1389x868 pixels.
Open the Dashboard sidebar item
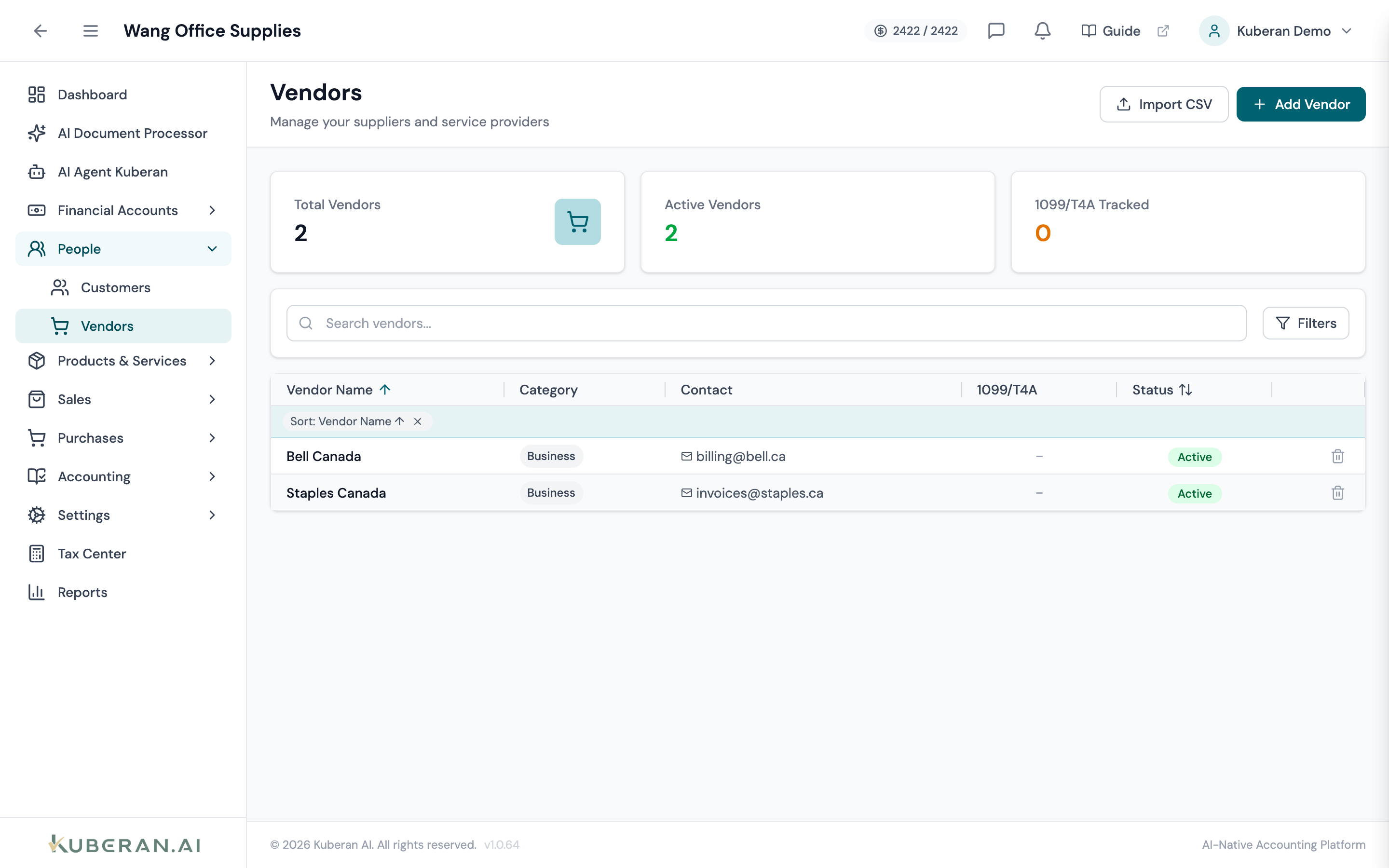pos(123,95)
